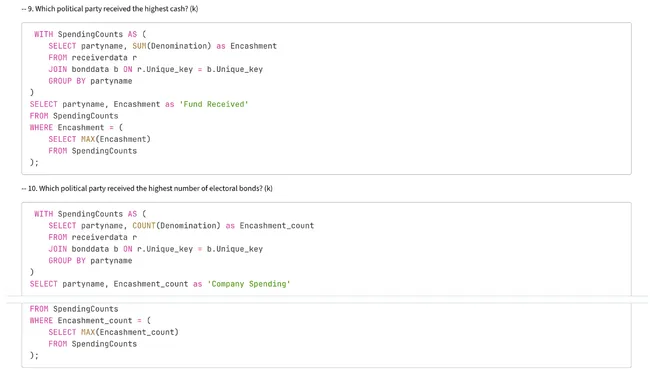650x374 pixels.
Task: Click 'WHERE Encashment = (' line
Action: coord(76,127)
